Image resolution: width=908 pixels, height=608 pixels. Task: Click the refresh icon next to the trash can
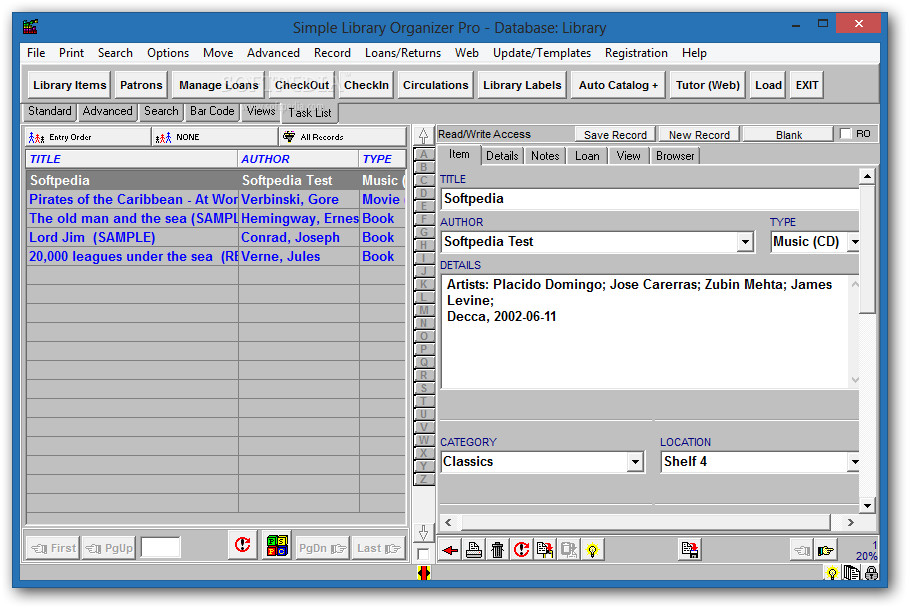[521, 550]
